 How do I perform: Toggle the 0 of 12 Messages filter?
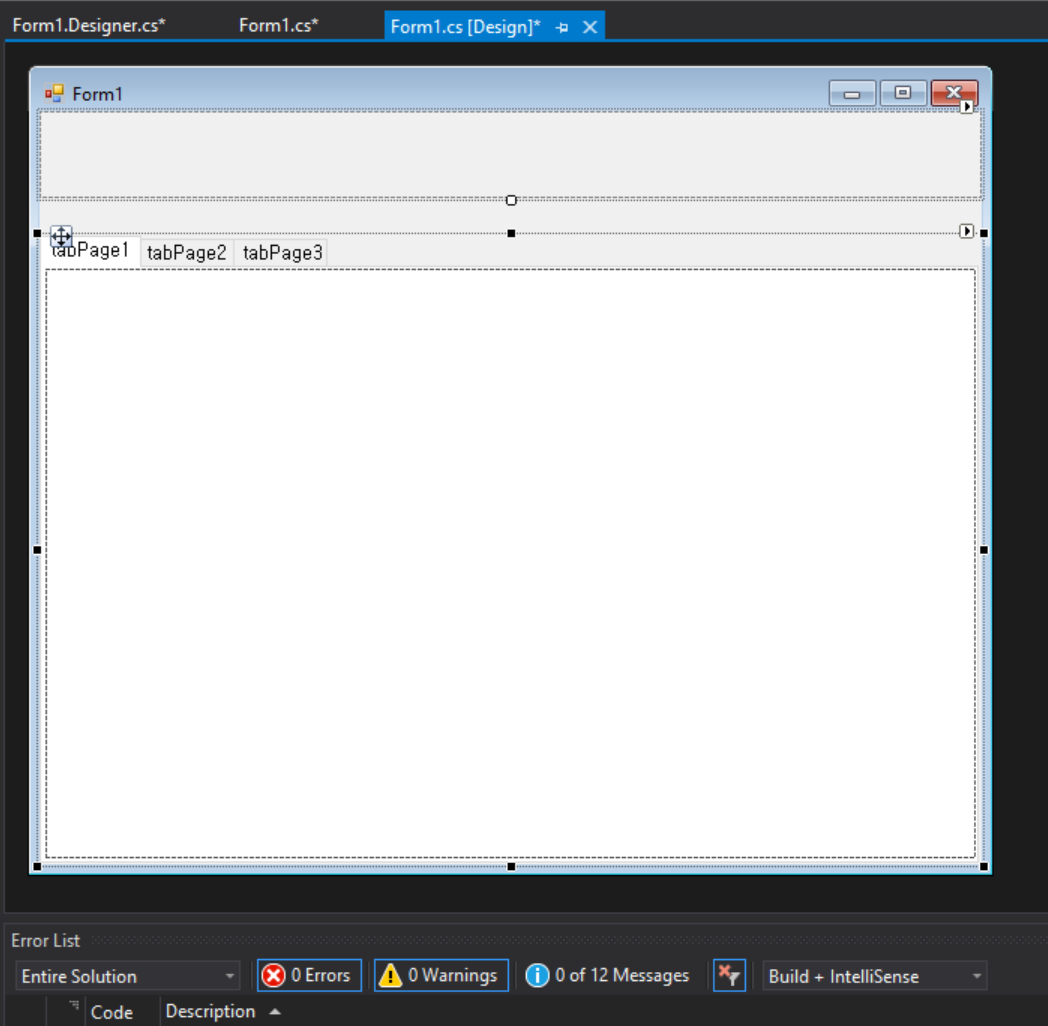coord(607,975)
